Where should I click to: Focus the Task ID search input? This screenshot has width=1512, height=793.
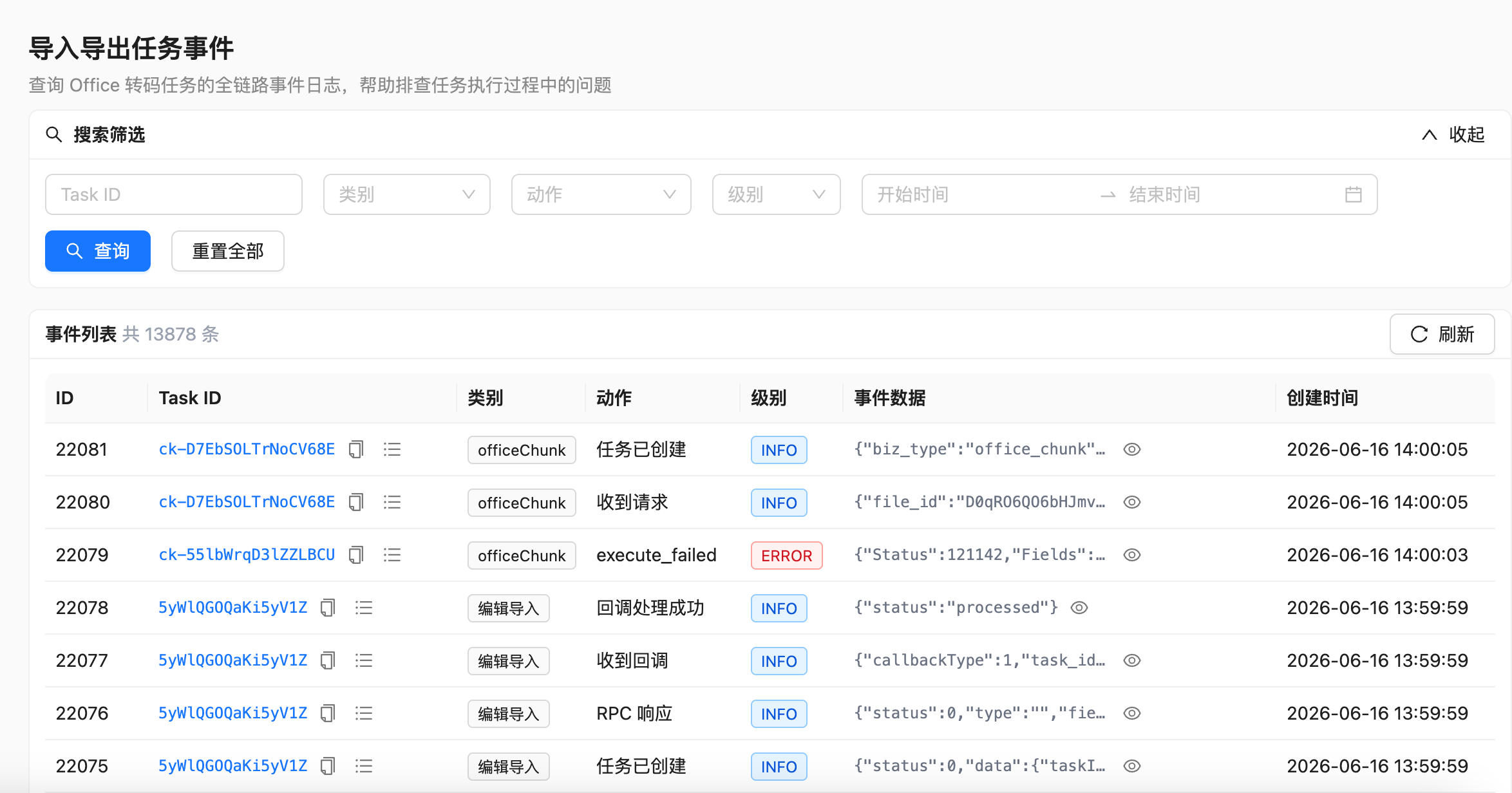coord(174,194)
